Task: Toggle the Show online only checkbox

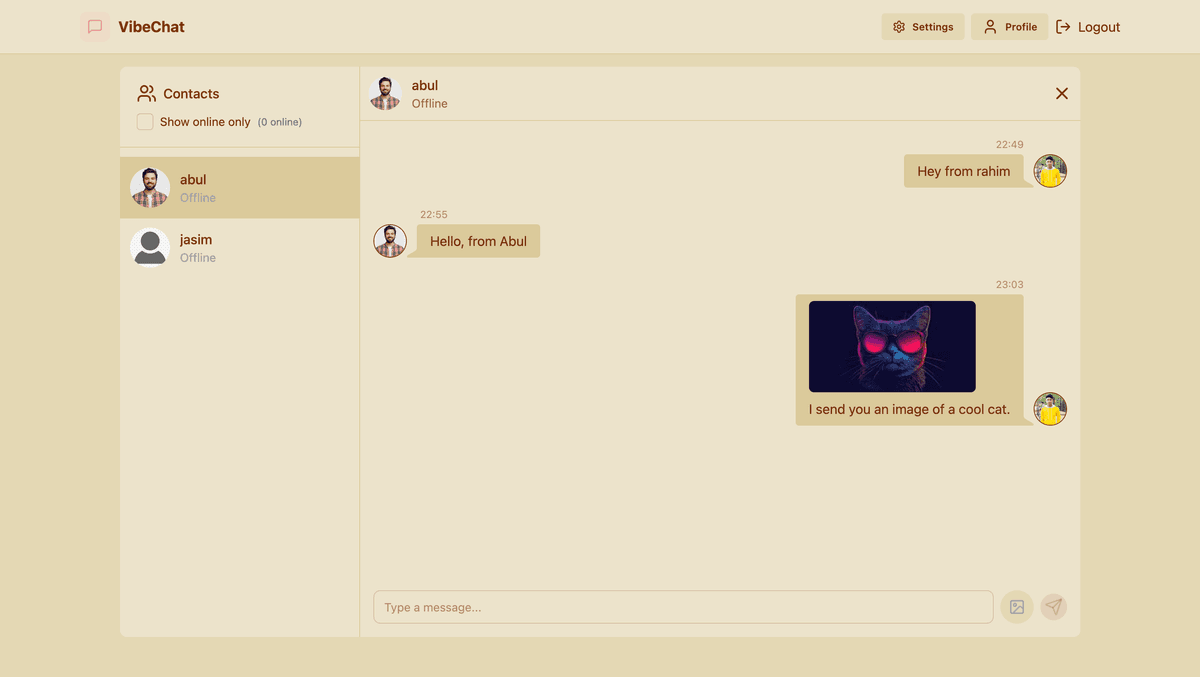Action: click(145, 122)
